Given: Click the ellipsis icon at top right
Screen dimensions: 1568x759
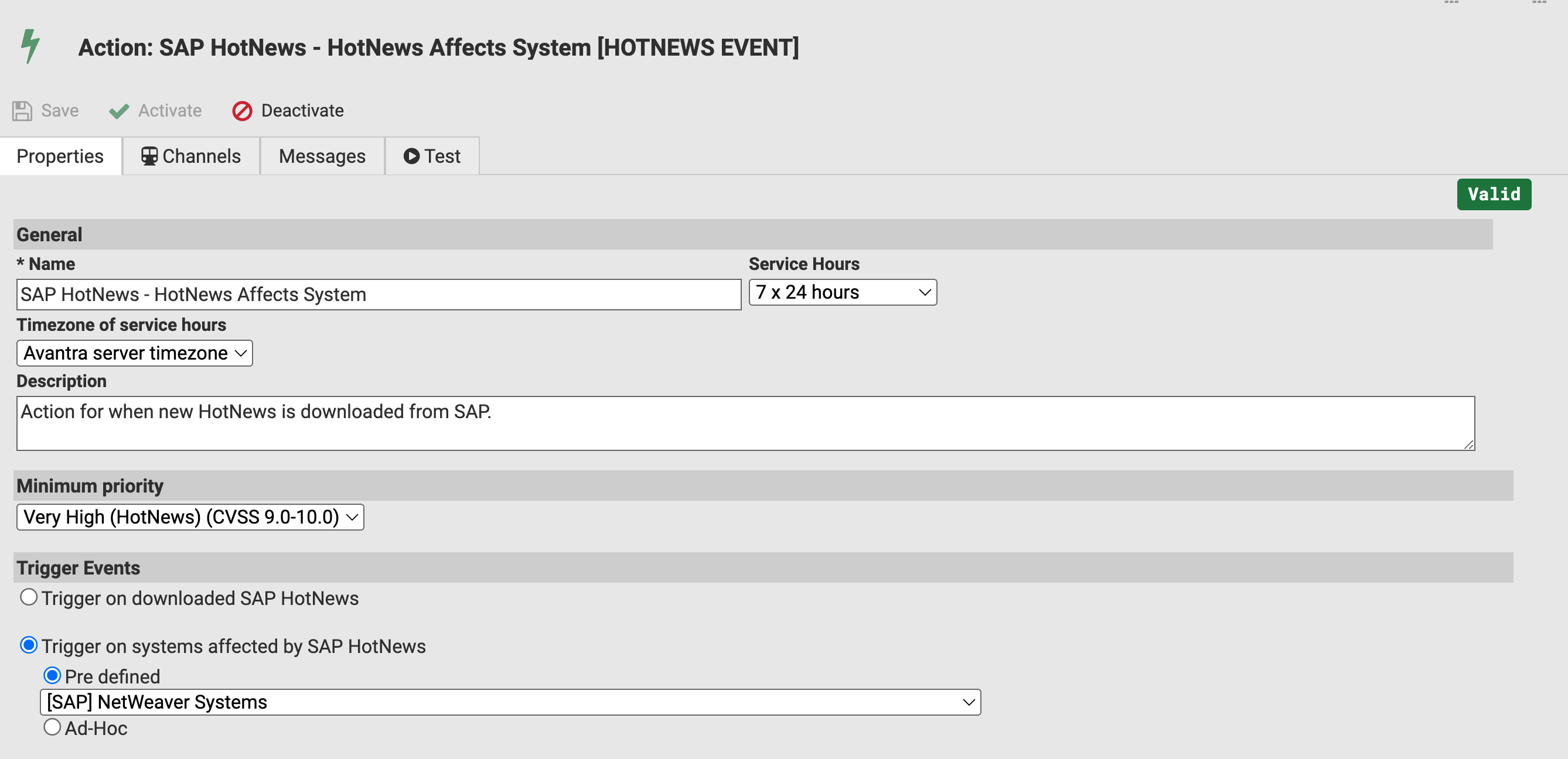Looking at the screenshot, I should pyautogui.click(x=1452, y=4).
